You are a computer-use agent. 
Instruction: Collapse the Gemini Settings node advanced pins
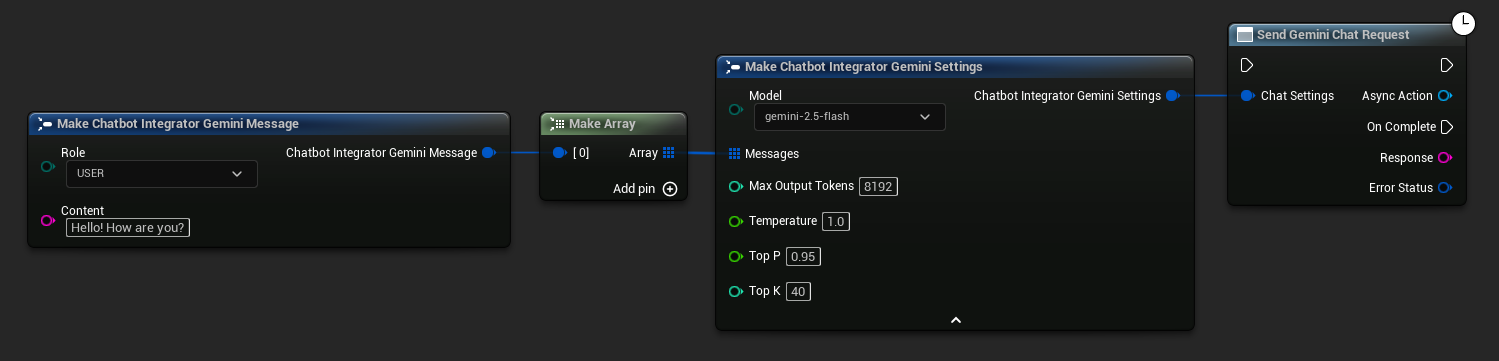(955, 320)
